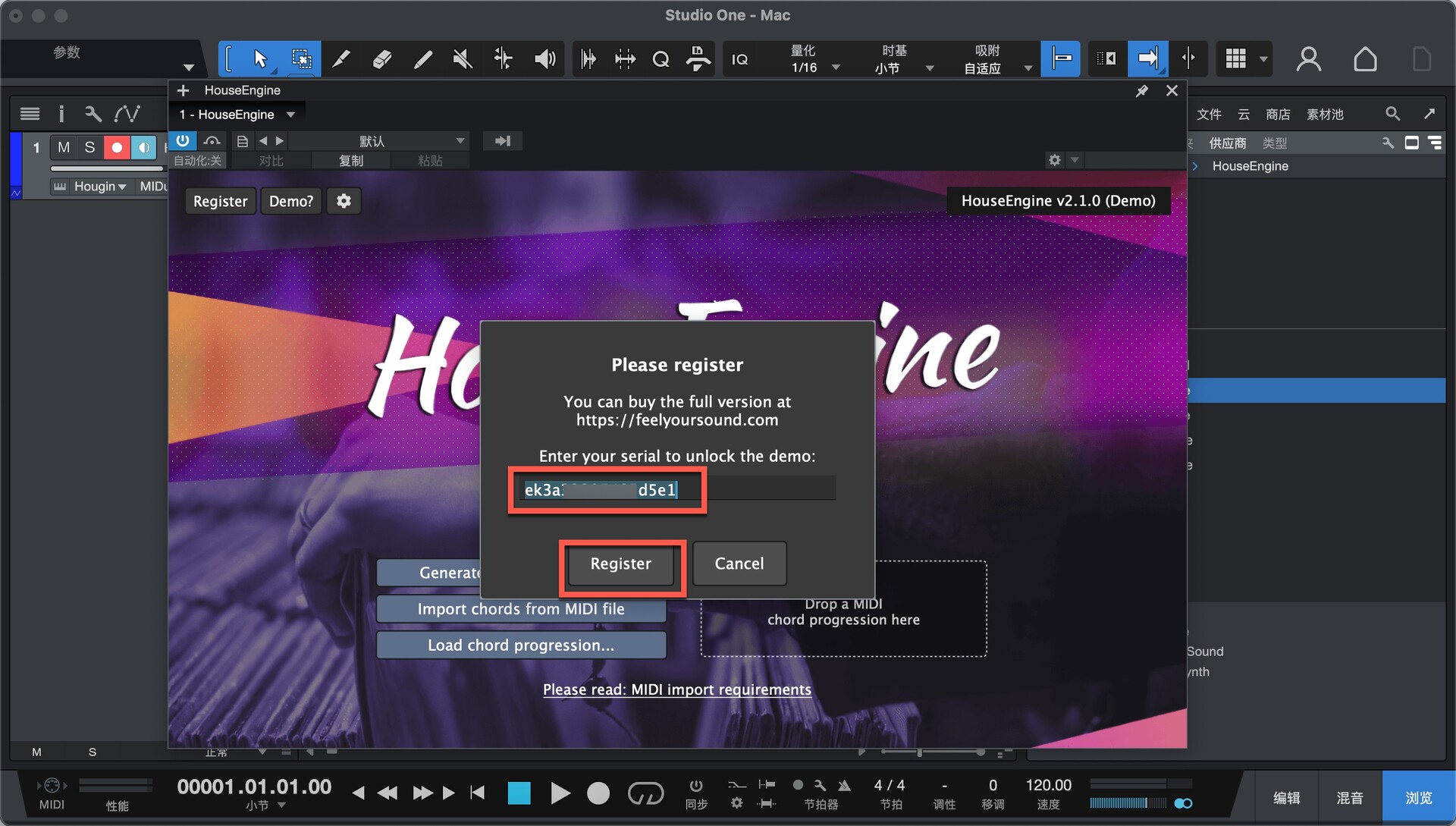This screenshot has width=1456, height=826.
Task: Open the 混音 view tab
Action: [1350, 798]
